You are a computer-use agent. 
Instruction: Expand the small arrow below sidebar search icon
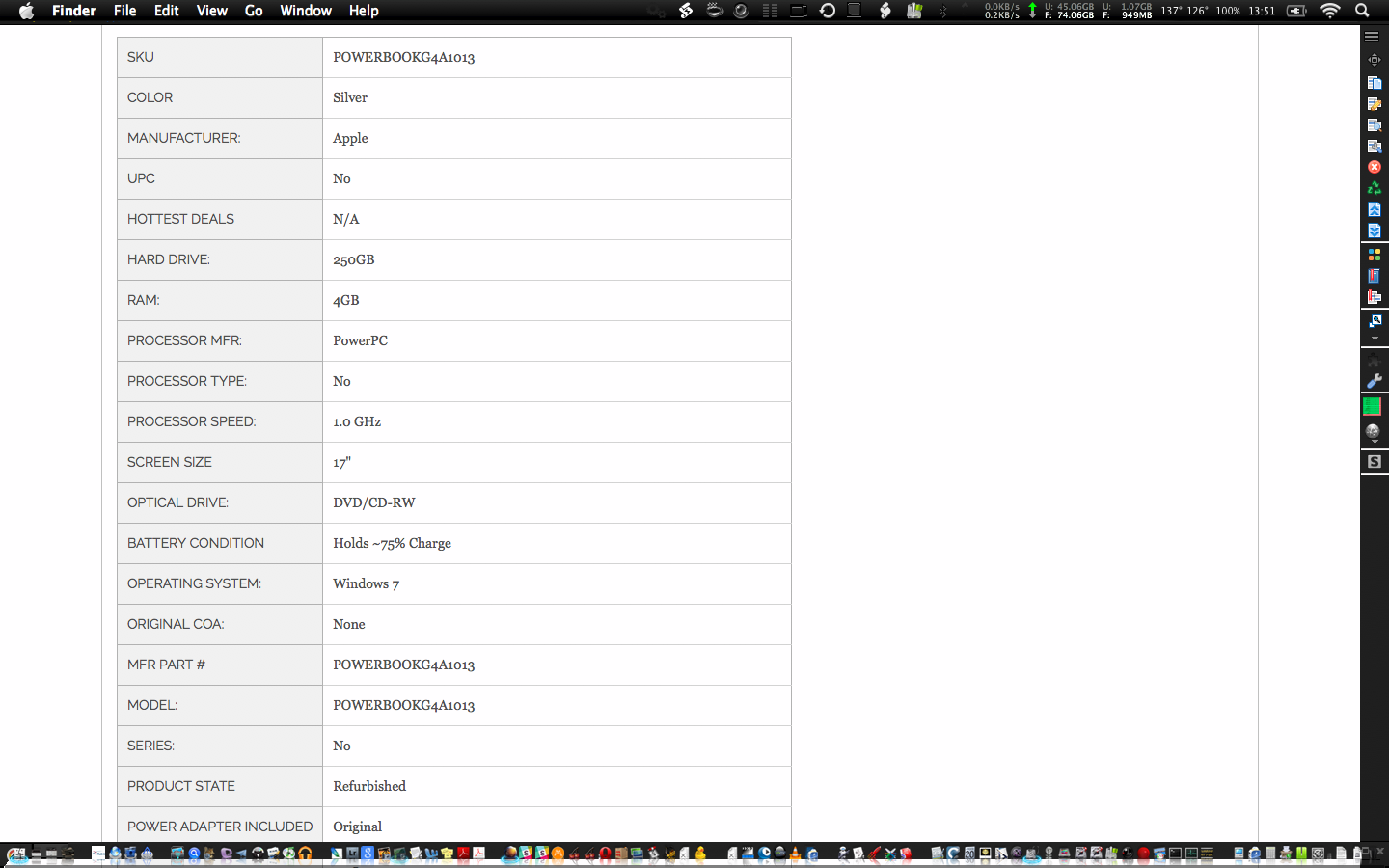coord(1375,339)
